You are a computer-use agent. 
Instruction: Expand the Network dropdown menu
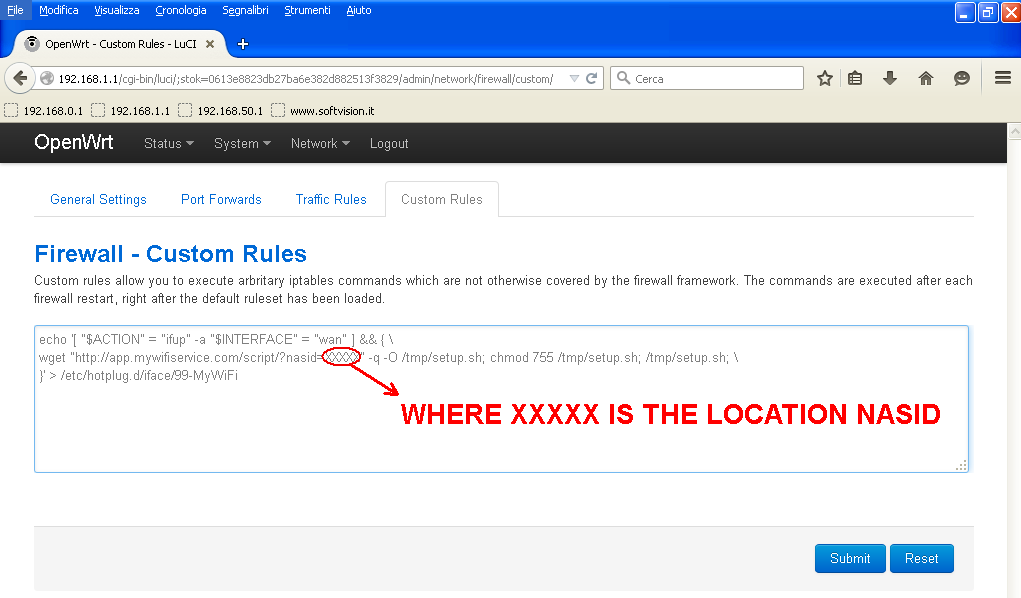[320, 143]
